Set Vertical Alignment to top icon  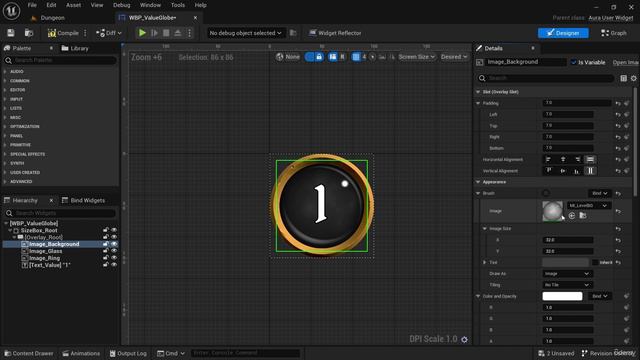548,171
